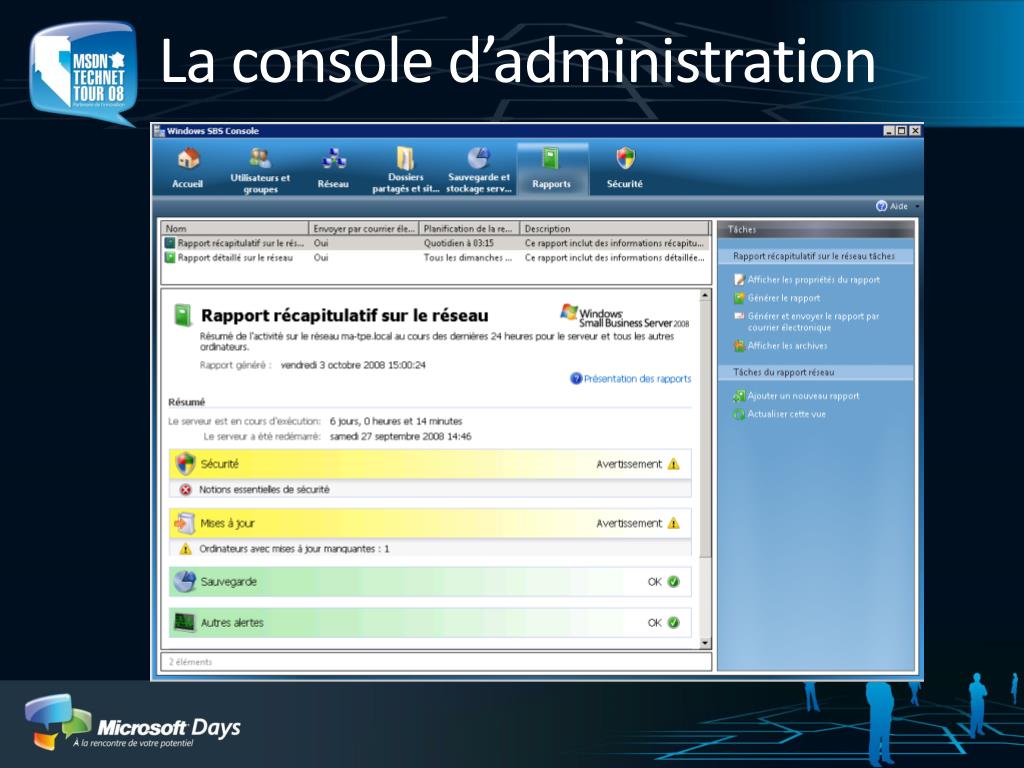Screen dimensions: 1024x768
Task: Click the Afficher les propriétés icon
Action: pyautogui.click(x=739, y=280)
